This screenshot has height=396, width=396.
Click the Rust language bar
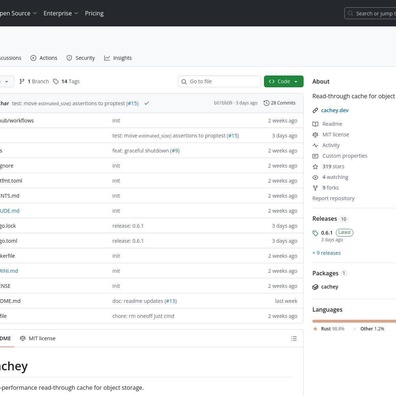coord(354,321)
